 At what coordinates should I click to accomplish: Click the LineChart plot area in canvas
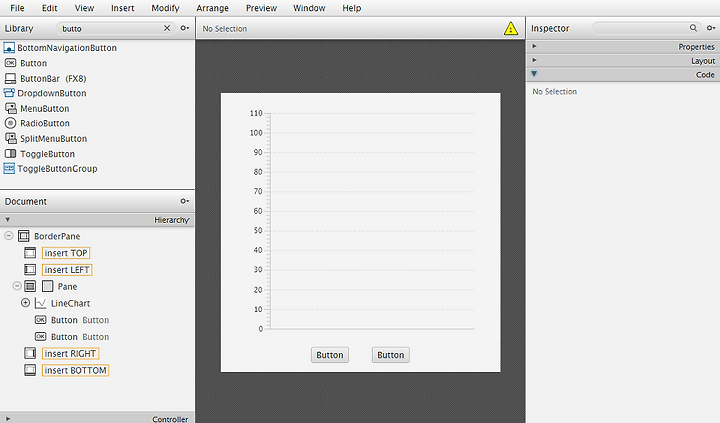coord(372,220)
